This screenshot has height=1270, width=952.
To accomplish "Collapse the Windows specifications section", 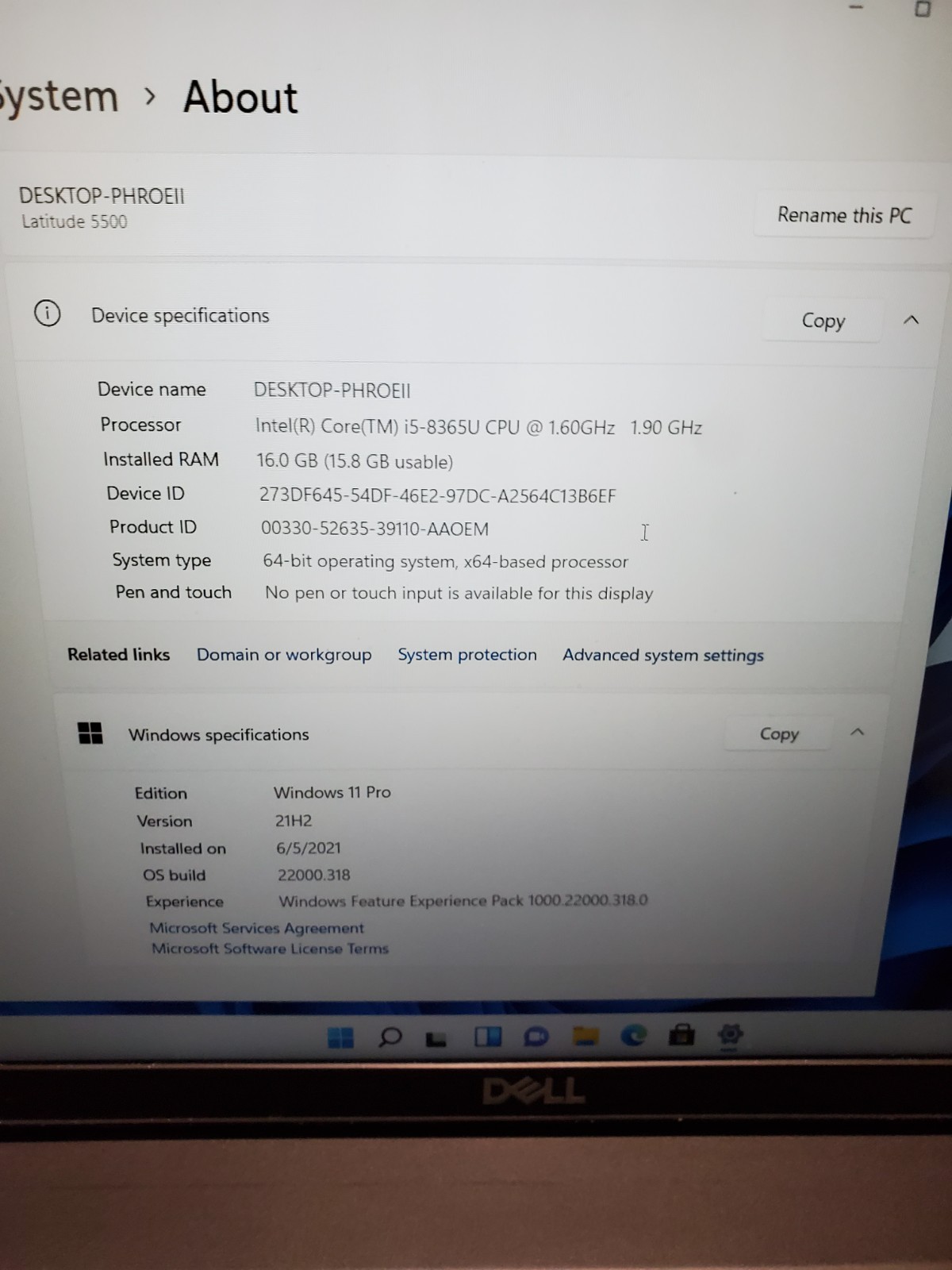I will click(x=857, y=732).
